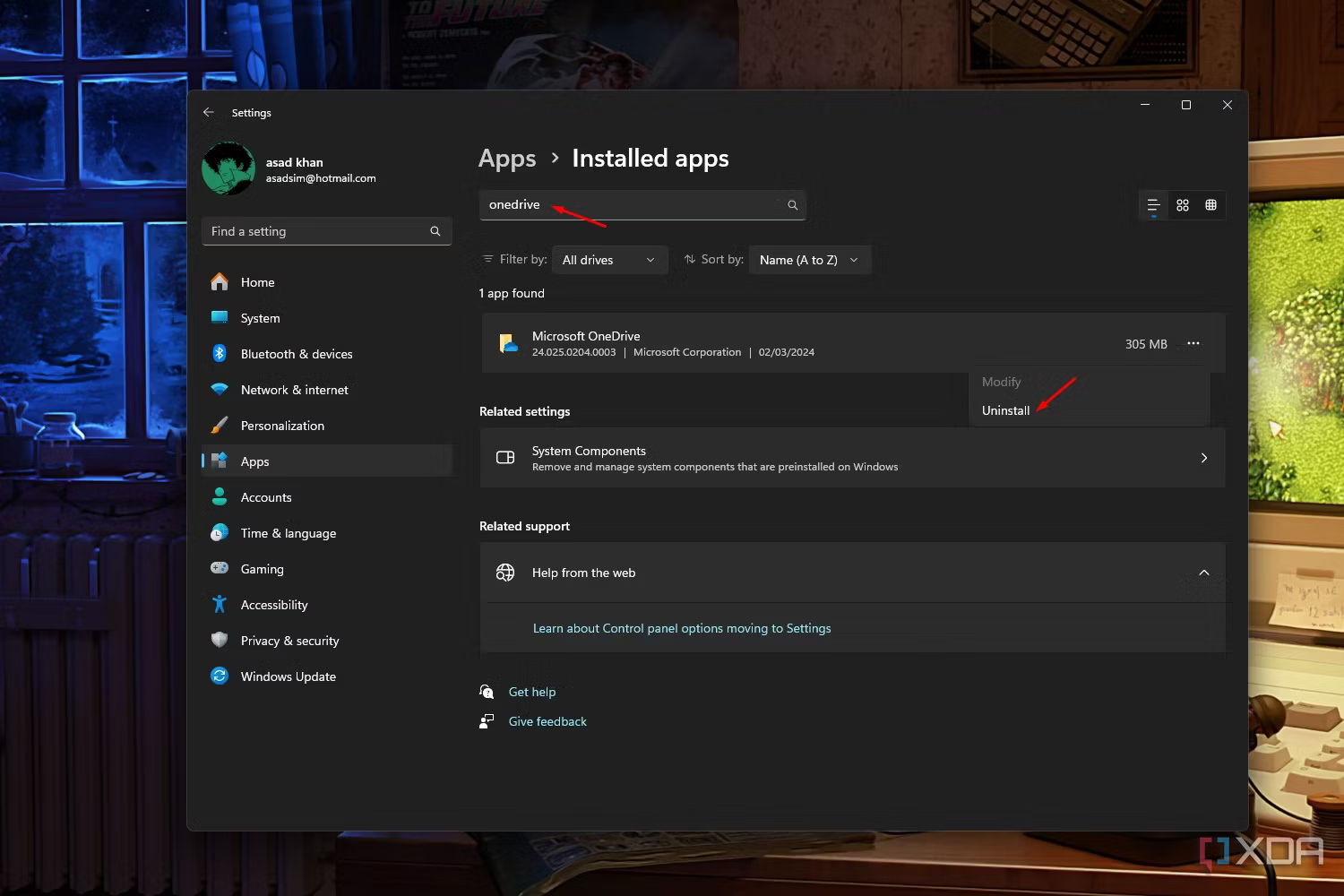Click the Get help headset icon

point(487,692)
